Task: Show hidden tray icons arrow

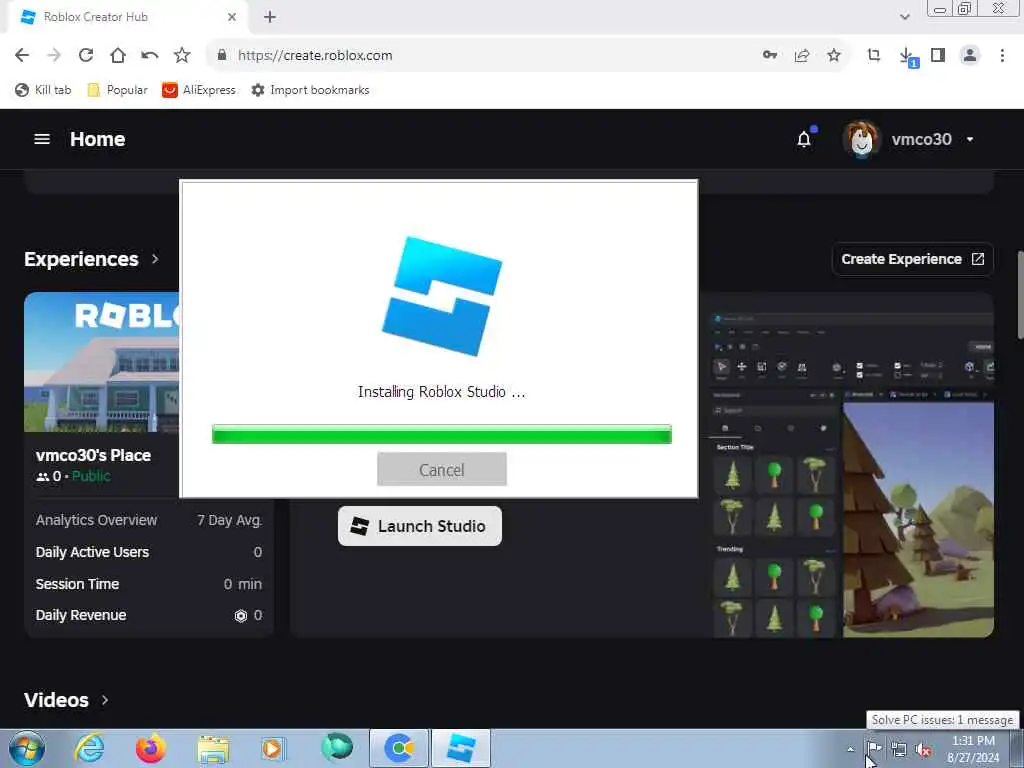Action: click(850, 749)
